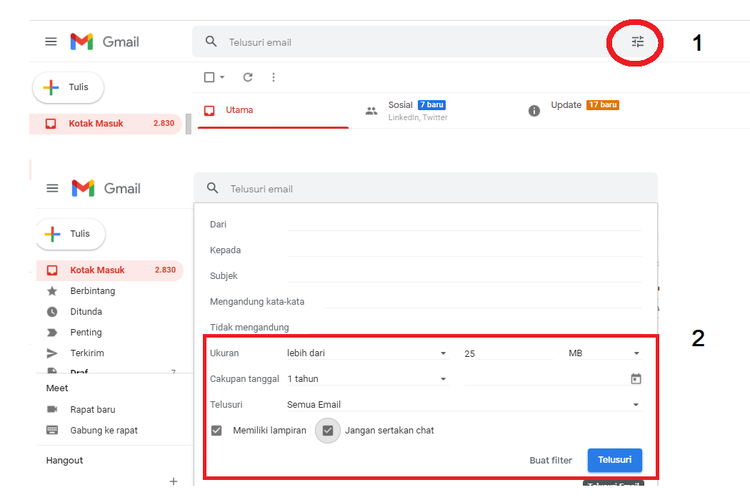Viewport: 750px width, 500px height.
Task: Open the MB size unit dropdown
Action: pos(604,353)
